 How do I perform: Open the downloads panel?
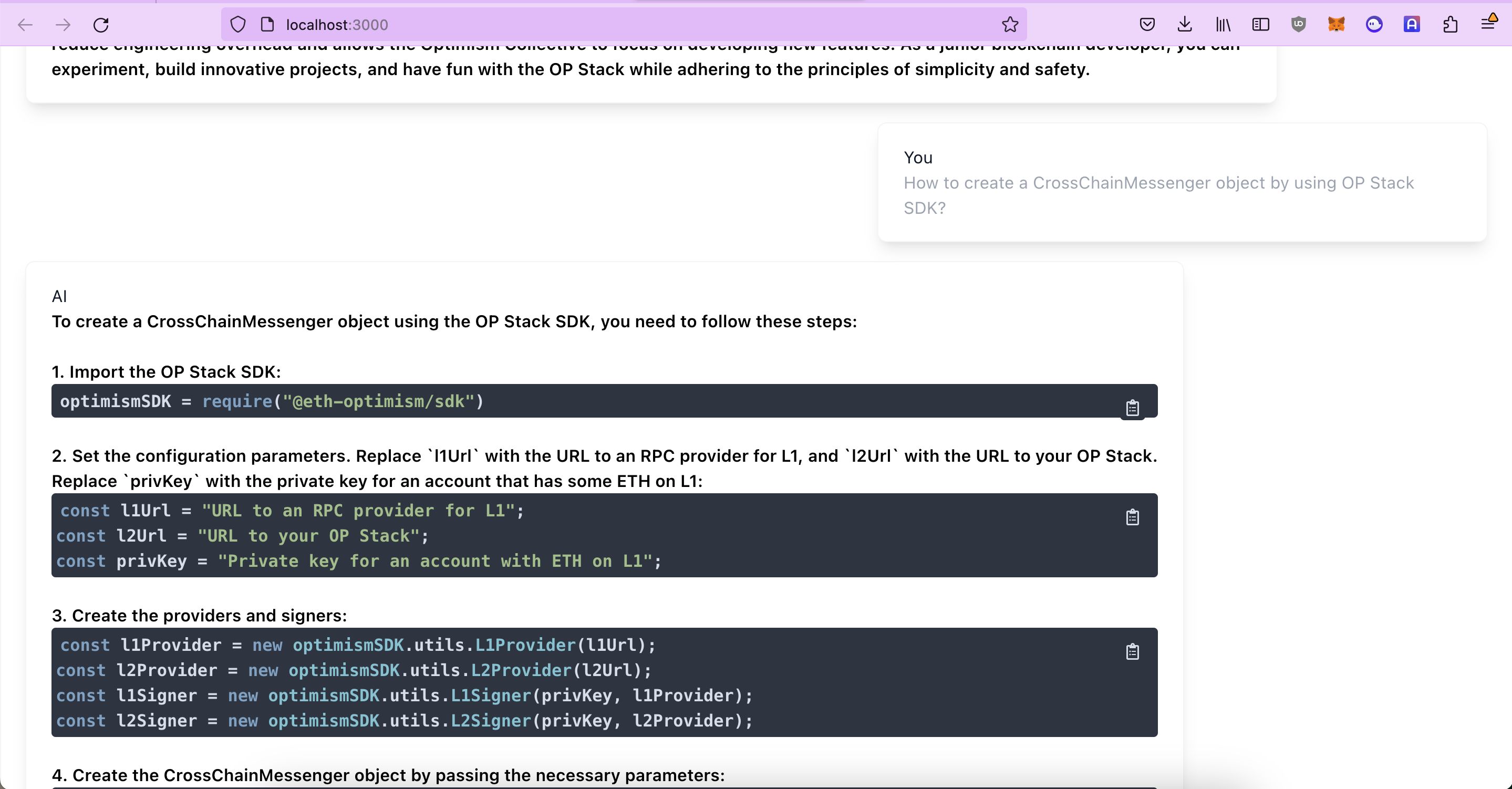[x=1185, y=25]
